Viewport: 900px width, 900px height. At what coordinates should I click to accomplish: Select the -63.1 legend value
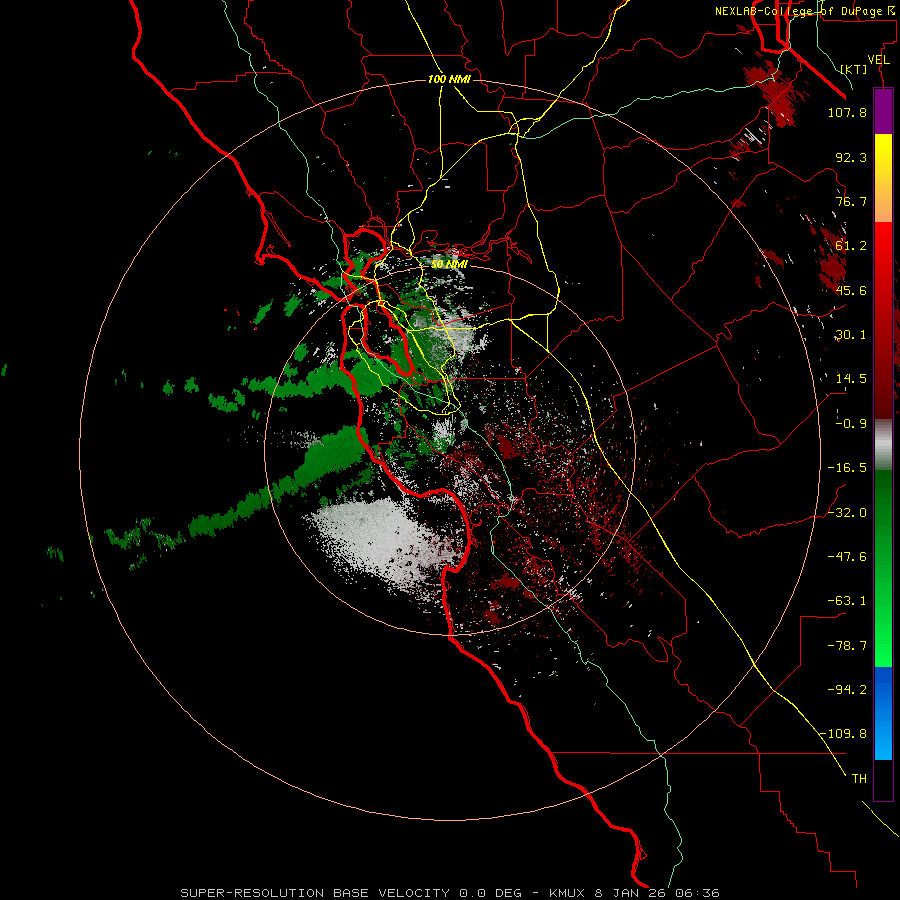point(847,601)
